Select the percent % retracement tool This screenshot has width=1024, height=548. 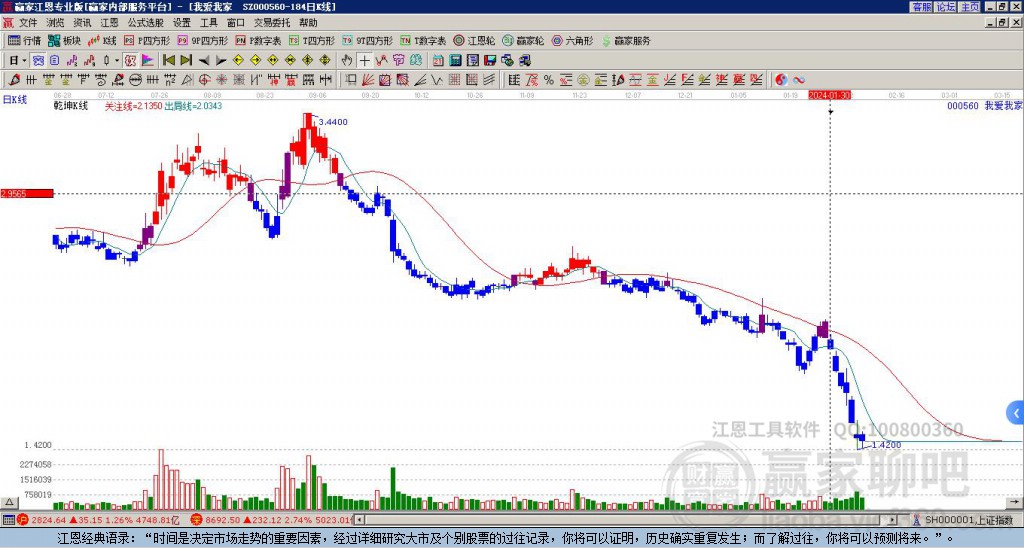(549, 80)
